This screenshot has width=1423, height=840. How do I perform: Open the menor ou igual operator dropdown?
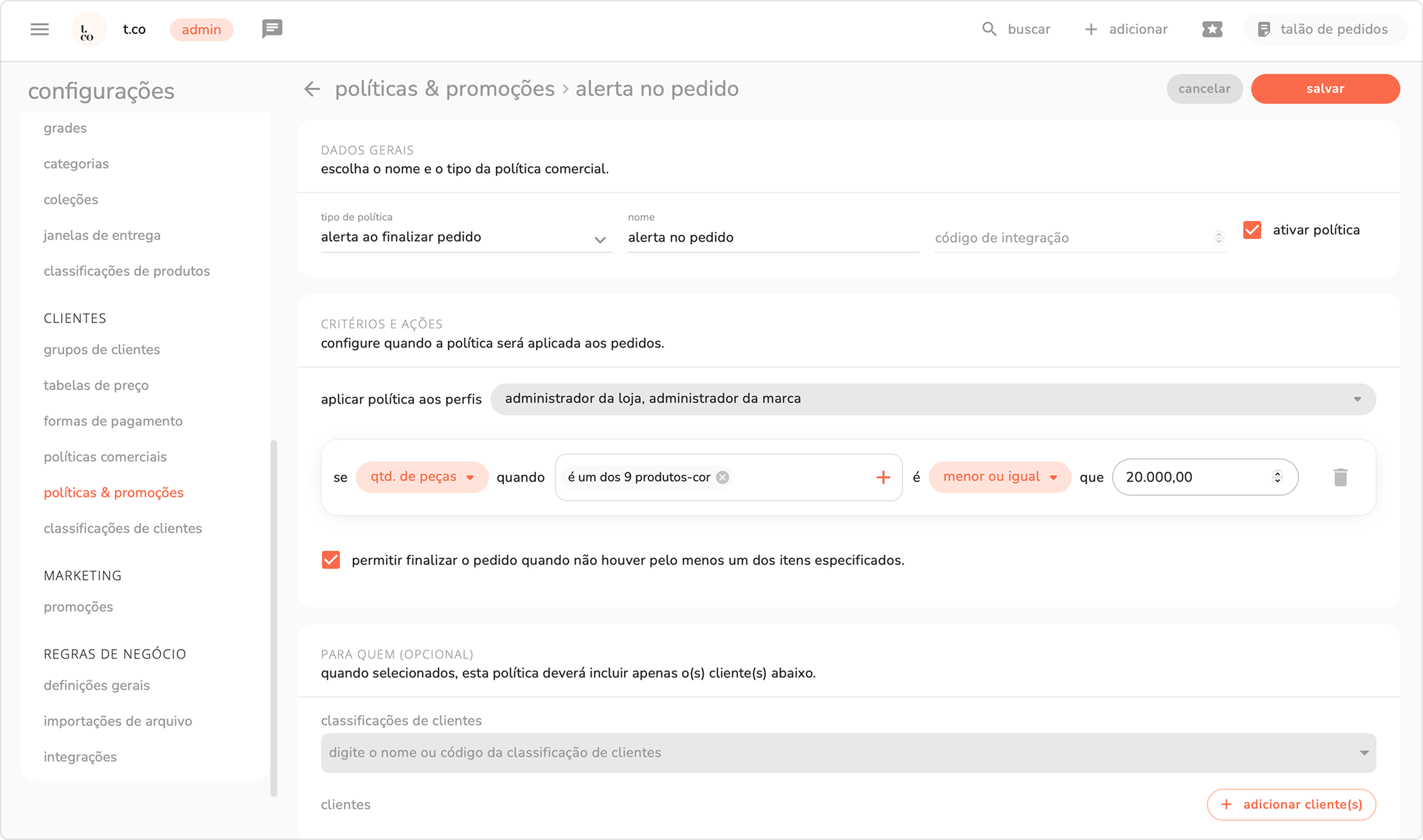tap(999, 477)
